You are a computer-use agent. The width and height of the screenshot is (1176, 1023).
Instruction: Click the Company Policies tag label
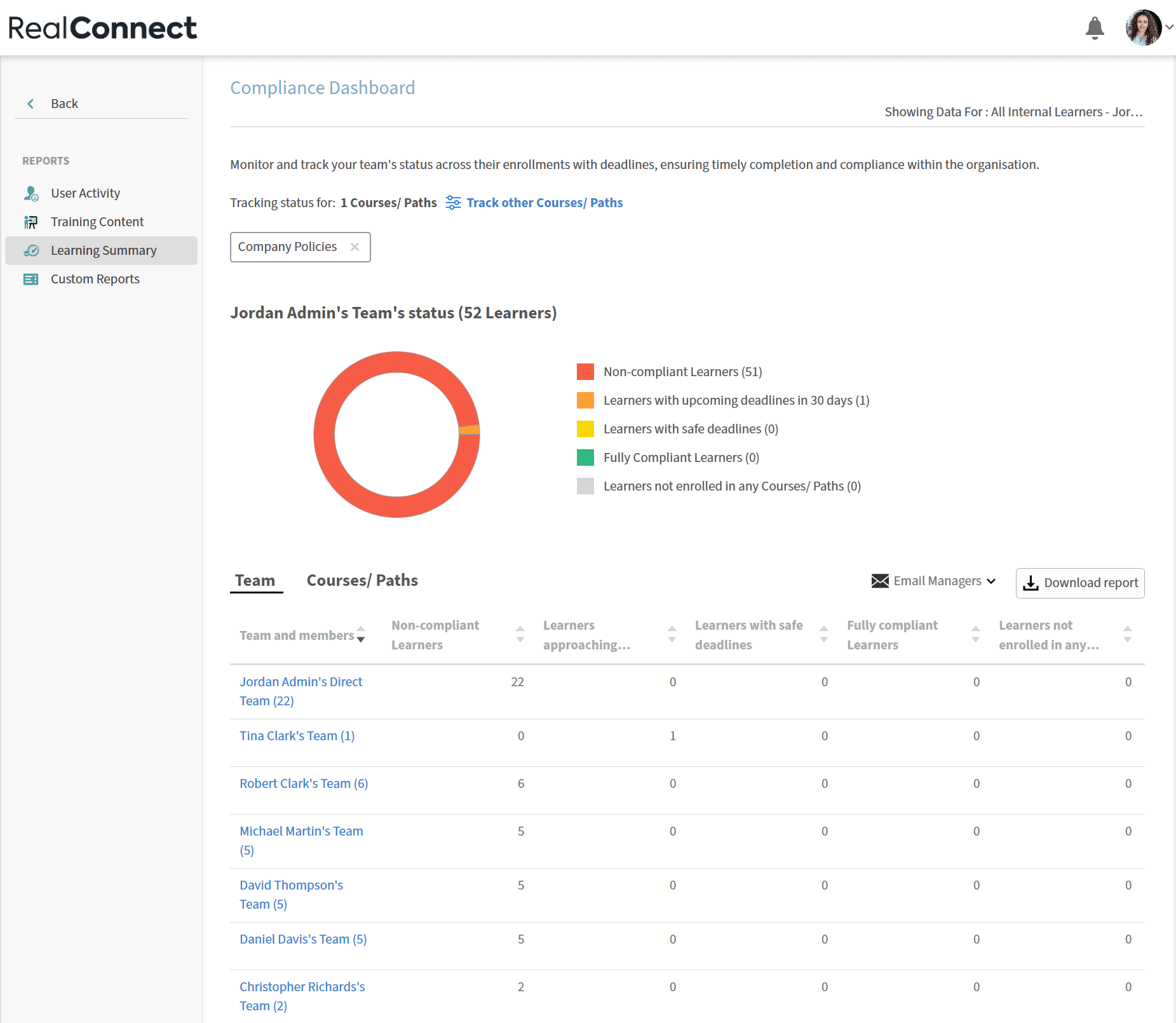(287, 247)
